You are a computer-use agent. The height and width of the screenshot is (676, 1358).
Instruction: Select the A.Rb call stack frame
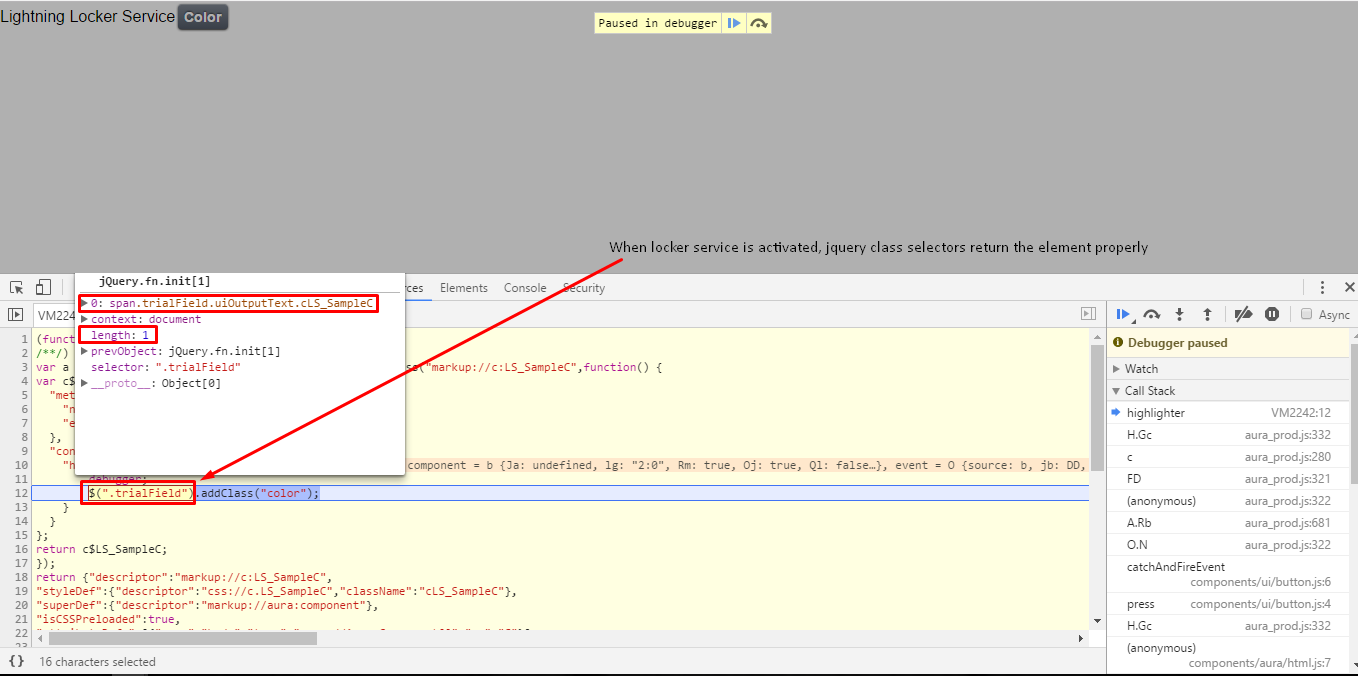tap(1228, 523)
